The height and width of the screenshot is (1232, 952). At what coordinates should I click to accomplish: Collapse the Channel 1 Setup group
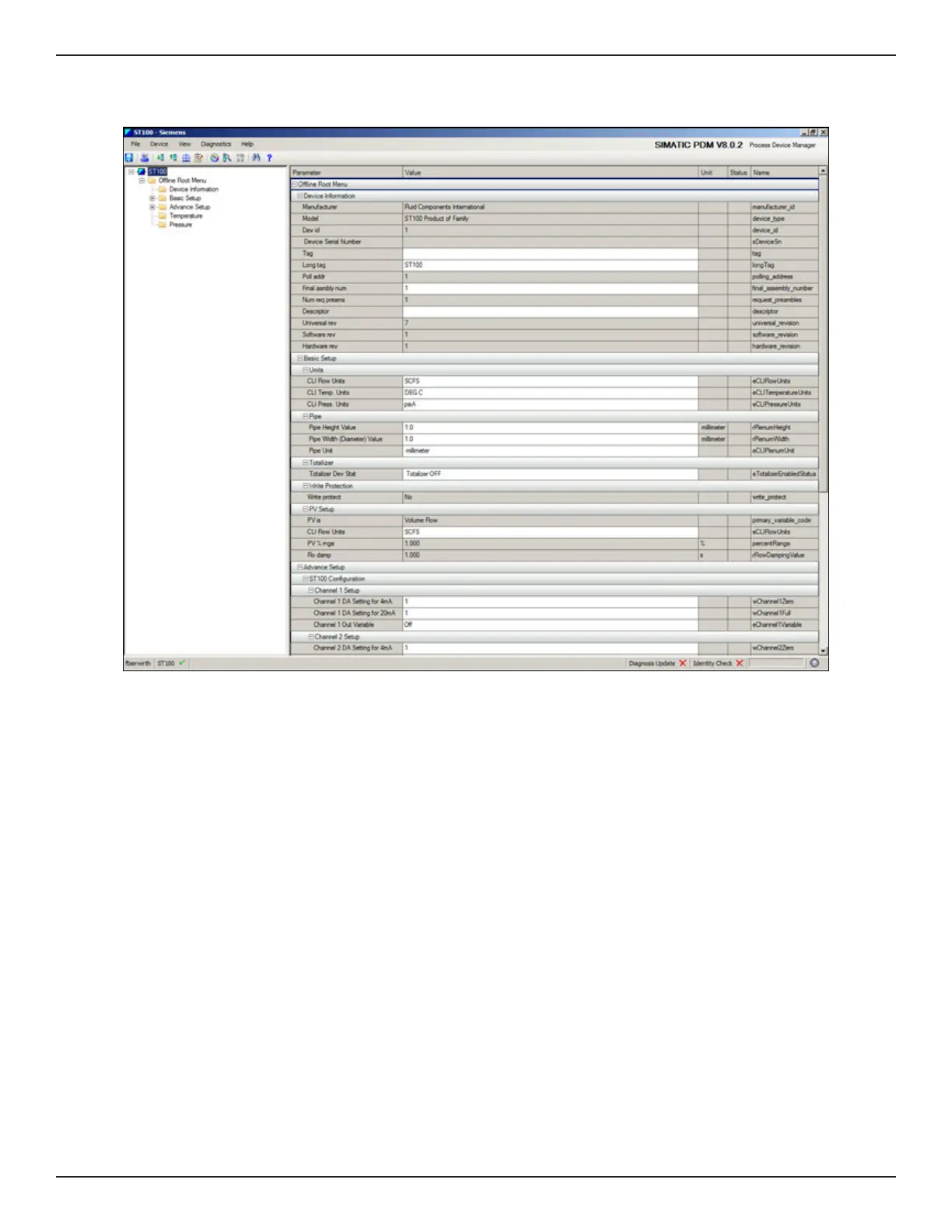pos(311,590)
